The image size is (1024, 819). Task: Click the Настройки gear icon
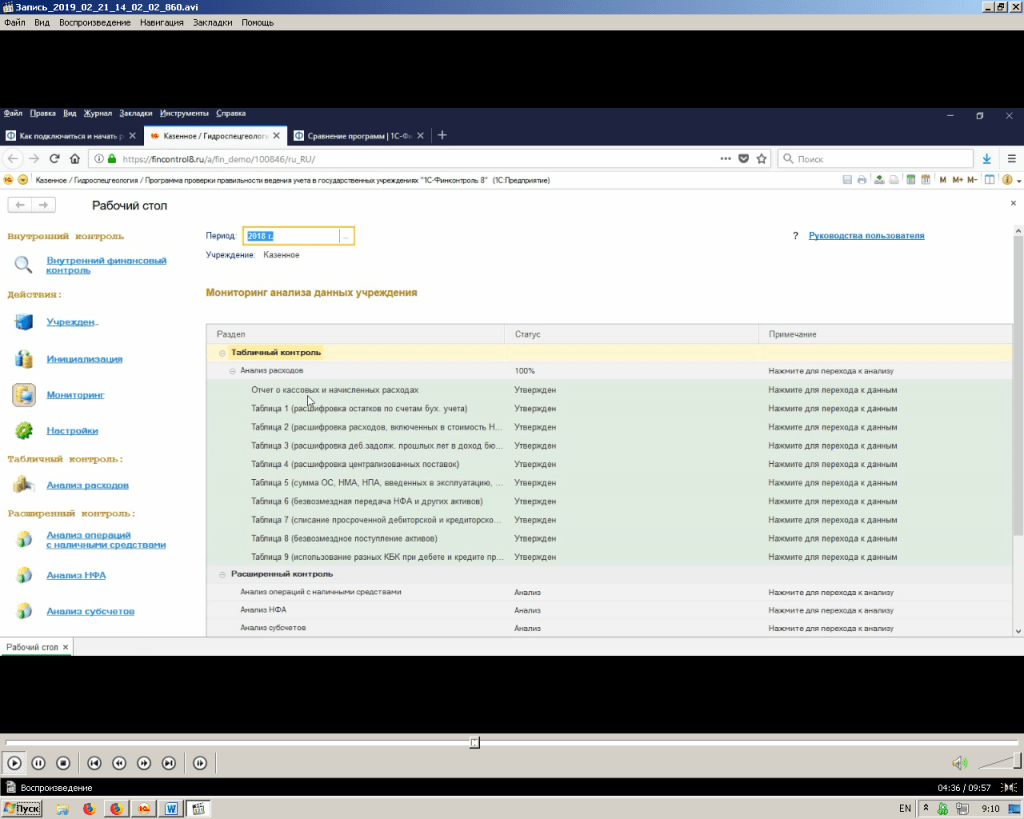click(x=24, y=431)
